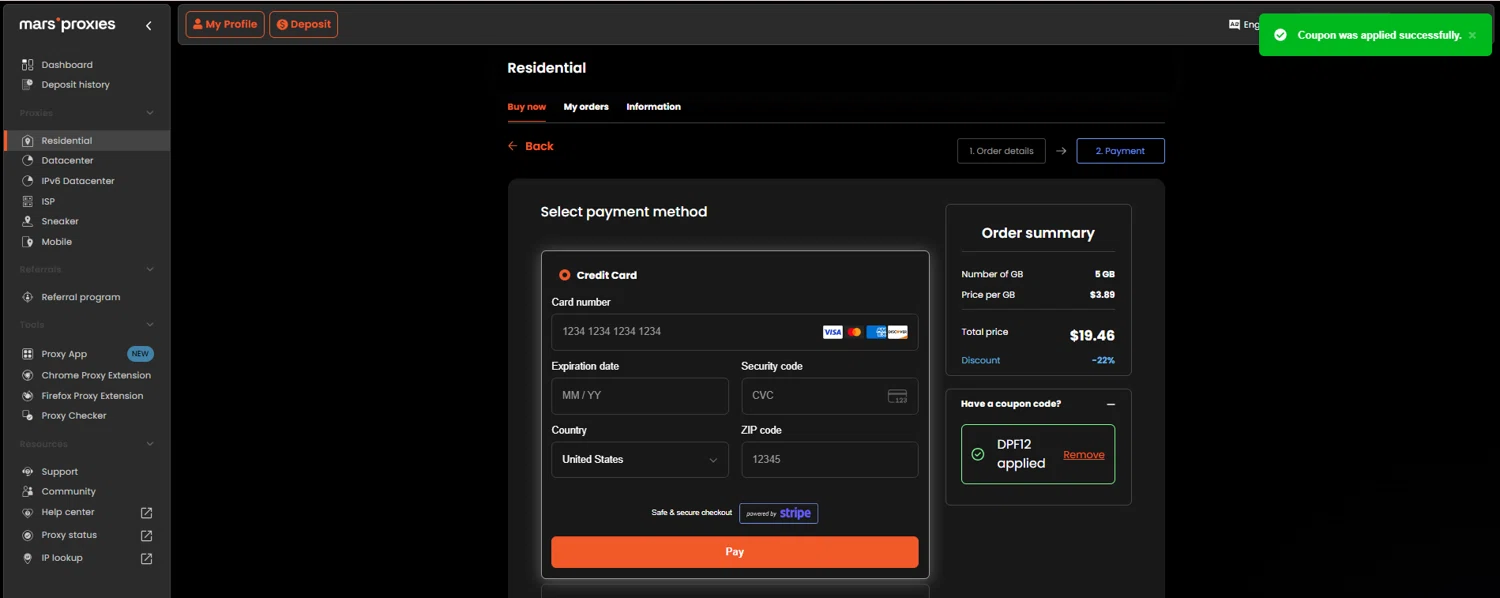Open Support in Resources
1500x598 pixels.
point(59,472)
